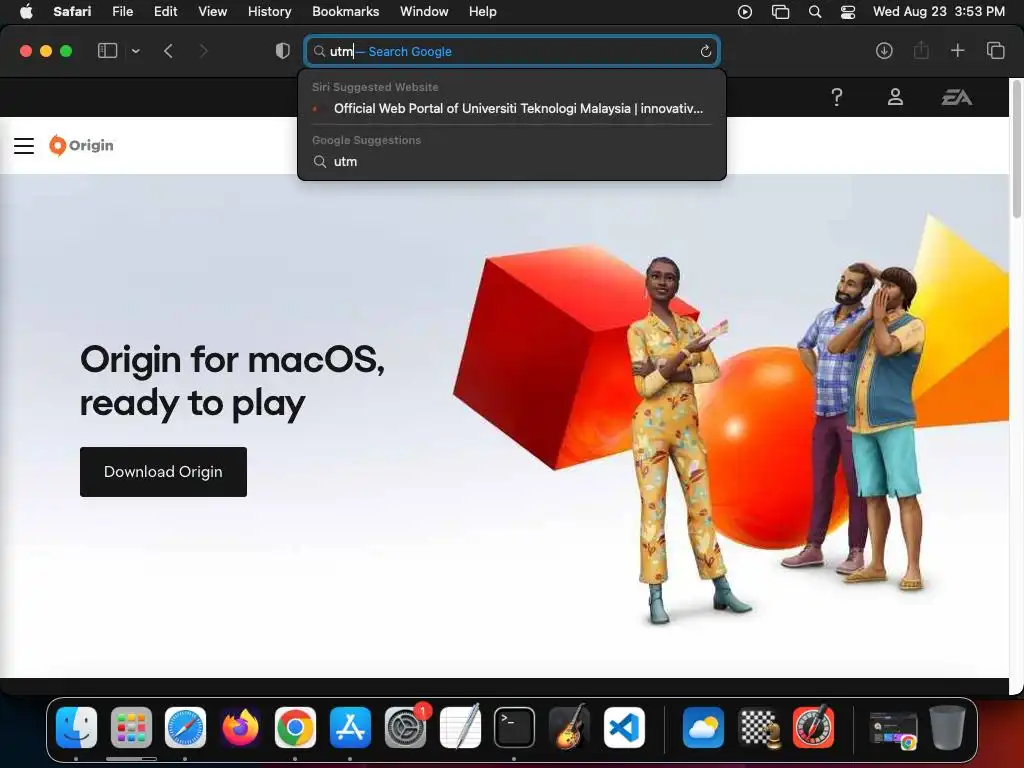Show the tab overview
This screenshot has width=1024, height=768.
[995, 51]
